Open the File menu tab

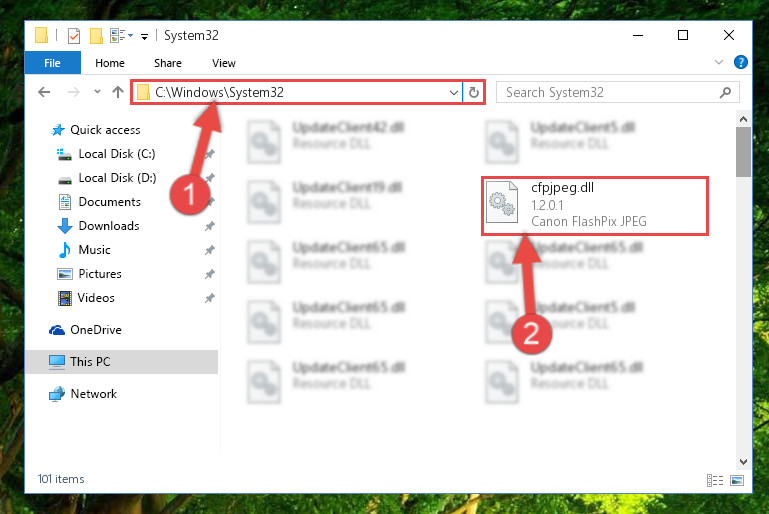click(52, 63)
